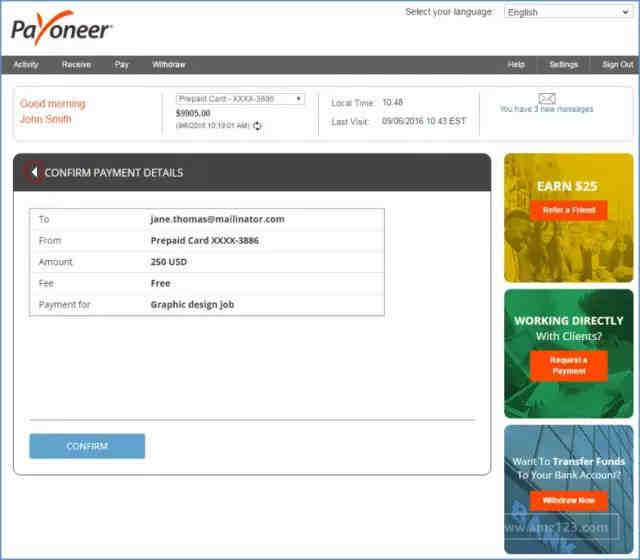640x560 pixels.
Task: Click the Sign Out link
Action: (618, 64)
